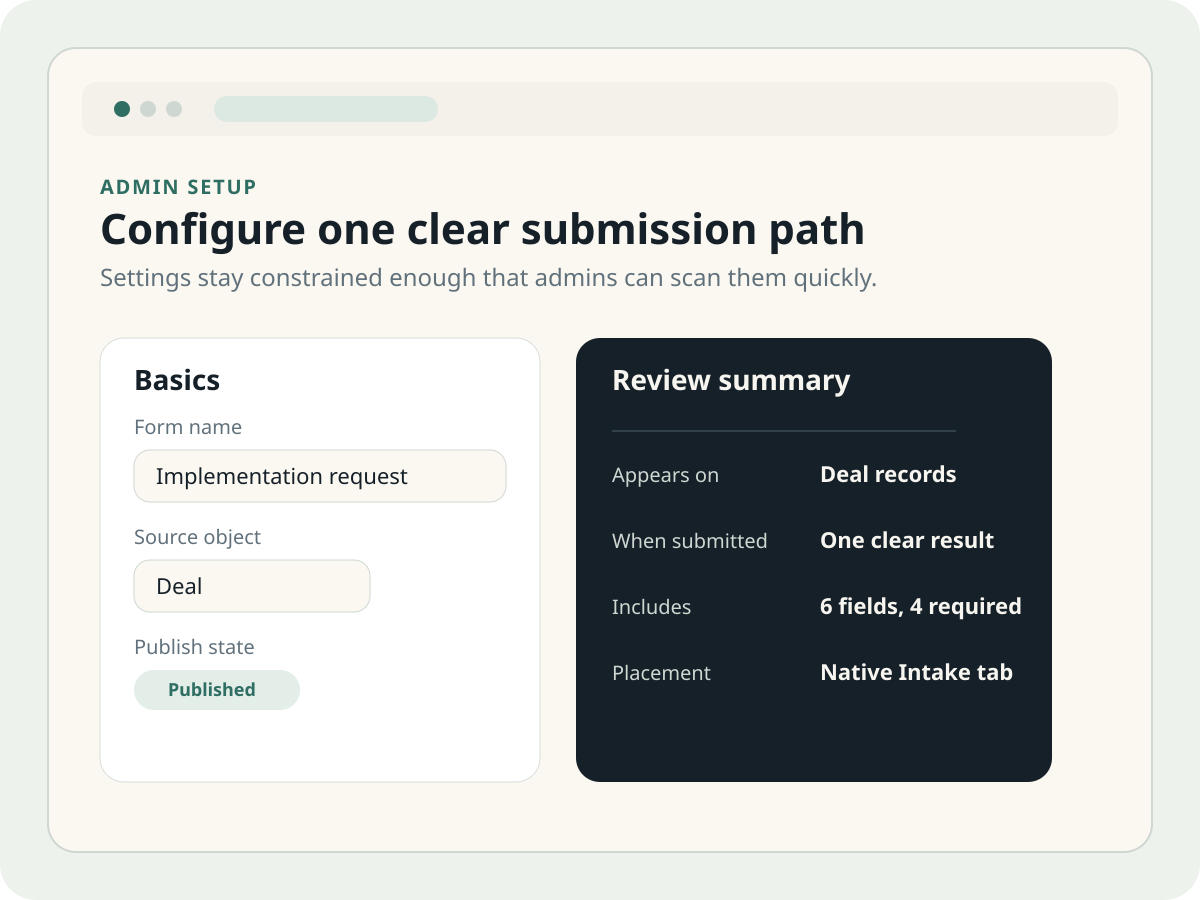Screen dimensions: 1200x900
Task: Click the ADMIN SETUP section label
Action: [178, 187]
